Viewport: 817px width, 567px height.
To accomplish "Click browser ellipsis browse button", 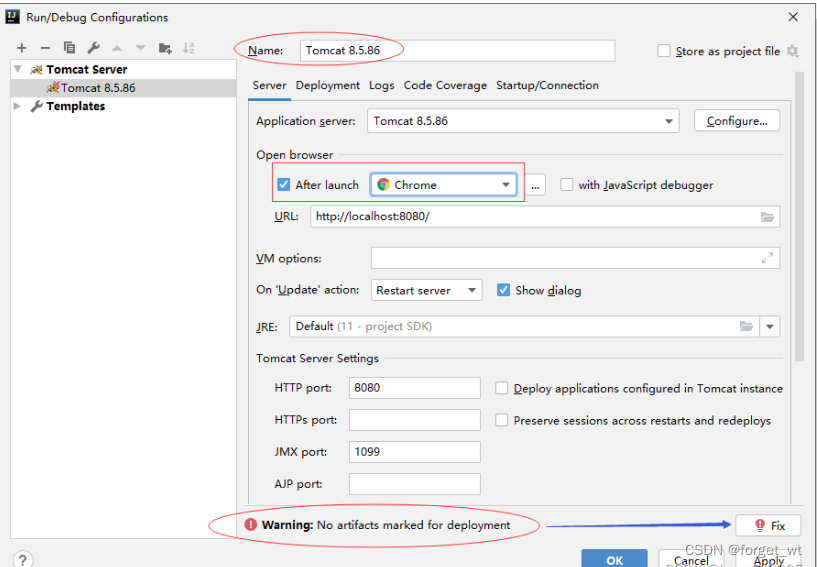I will (535, 185).
